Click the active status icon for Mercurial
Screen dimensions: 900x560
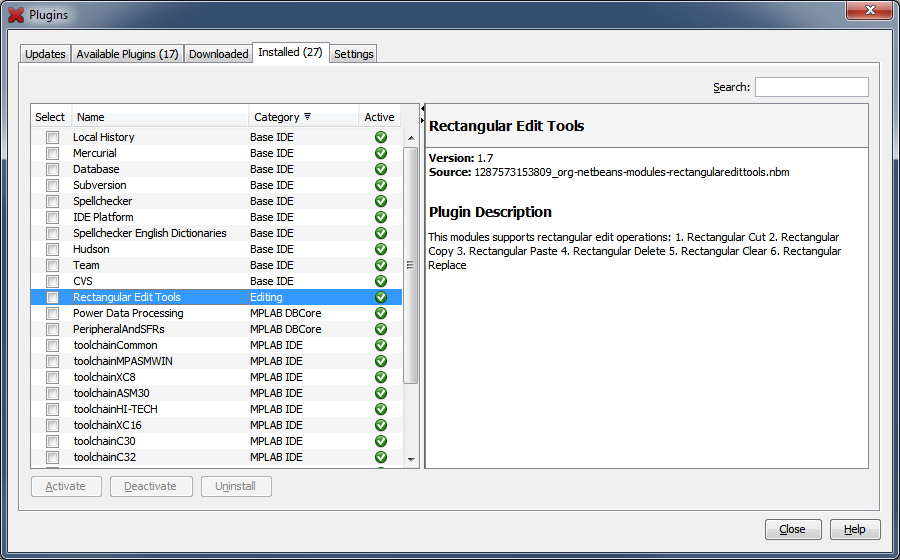point(380,153)
